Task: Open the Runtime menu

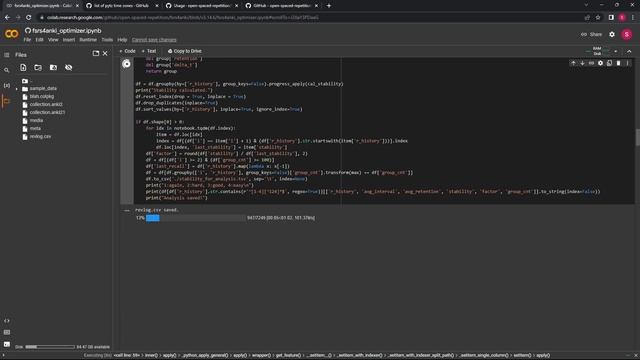Action: 88,40
